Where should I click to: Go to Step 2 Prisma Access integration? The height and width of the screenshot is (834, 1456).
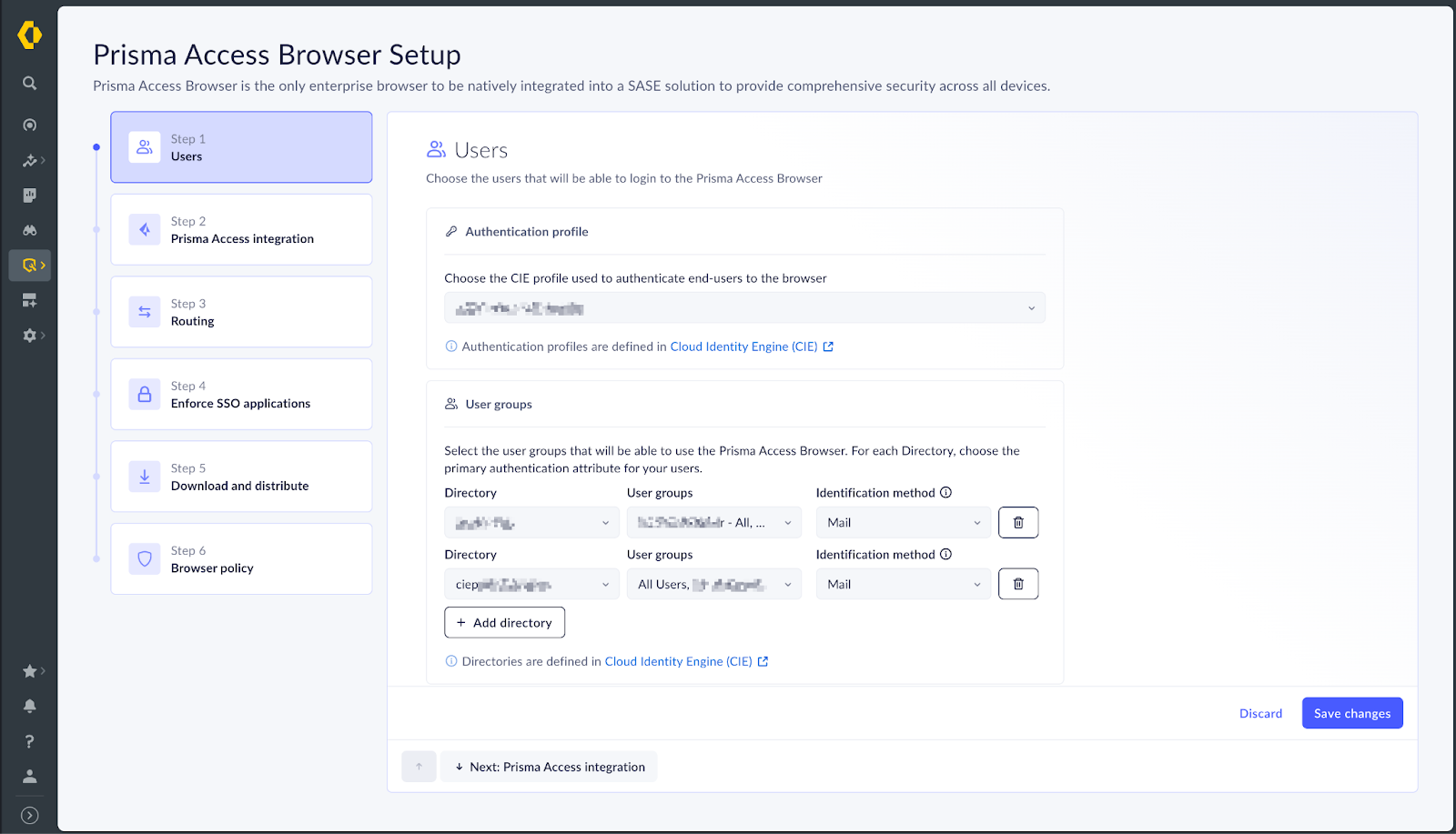click(x=241, y=230)
